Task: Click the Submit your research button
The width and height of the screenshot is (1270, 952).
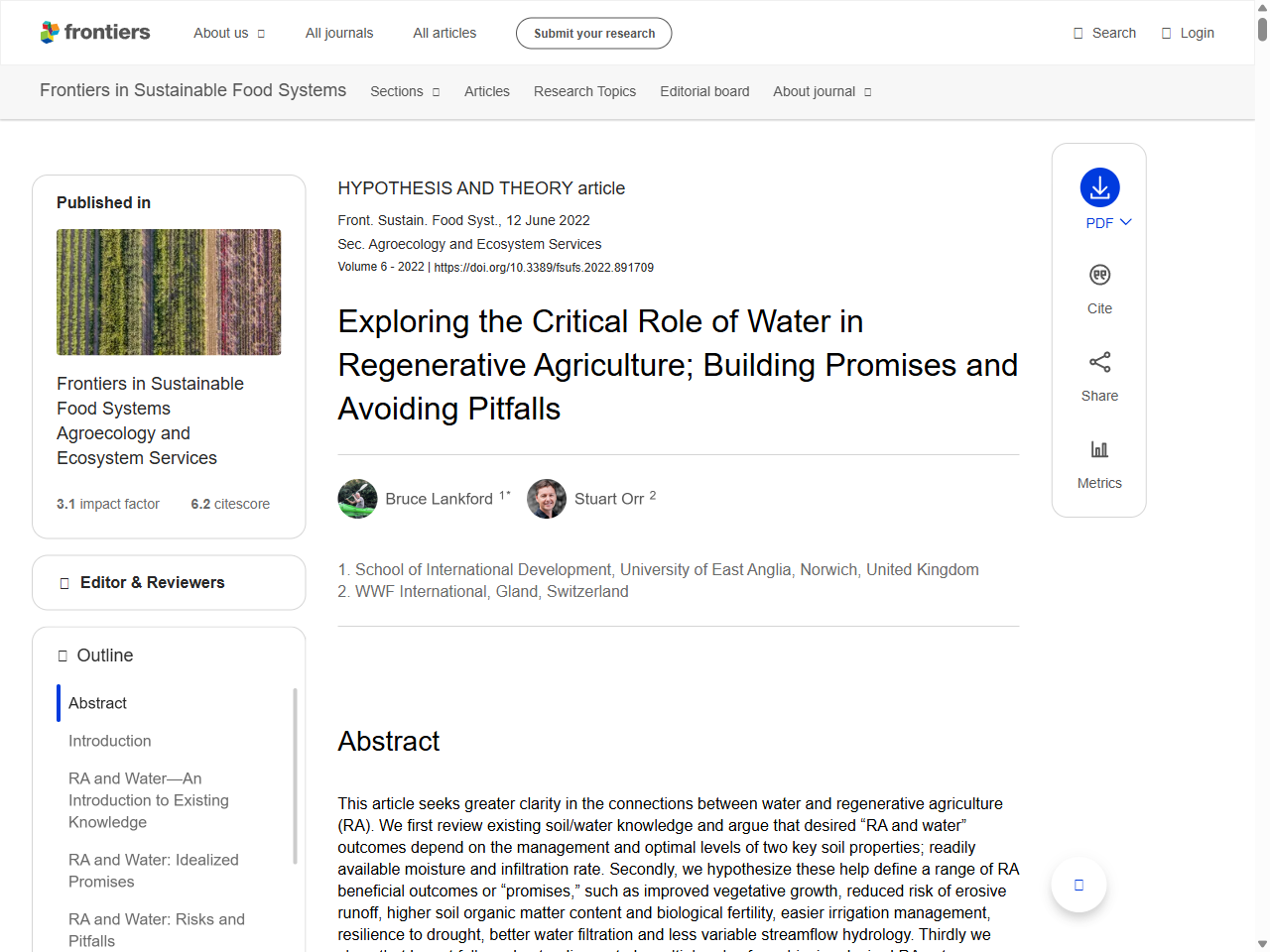Action: 593,33
